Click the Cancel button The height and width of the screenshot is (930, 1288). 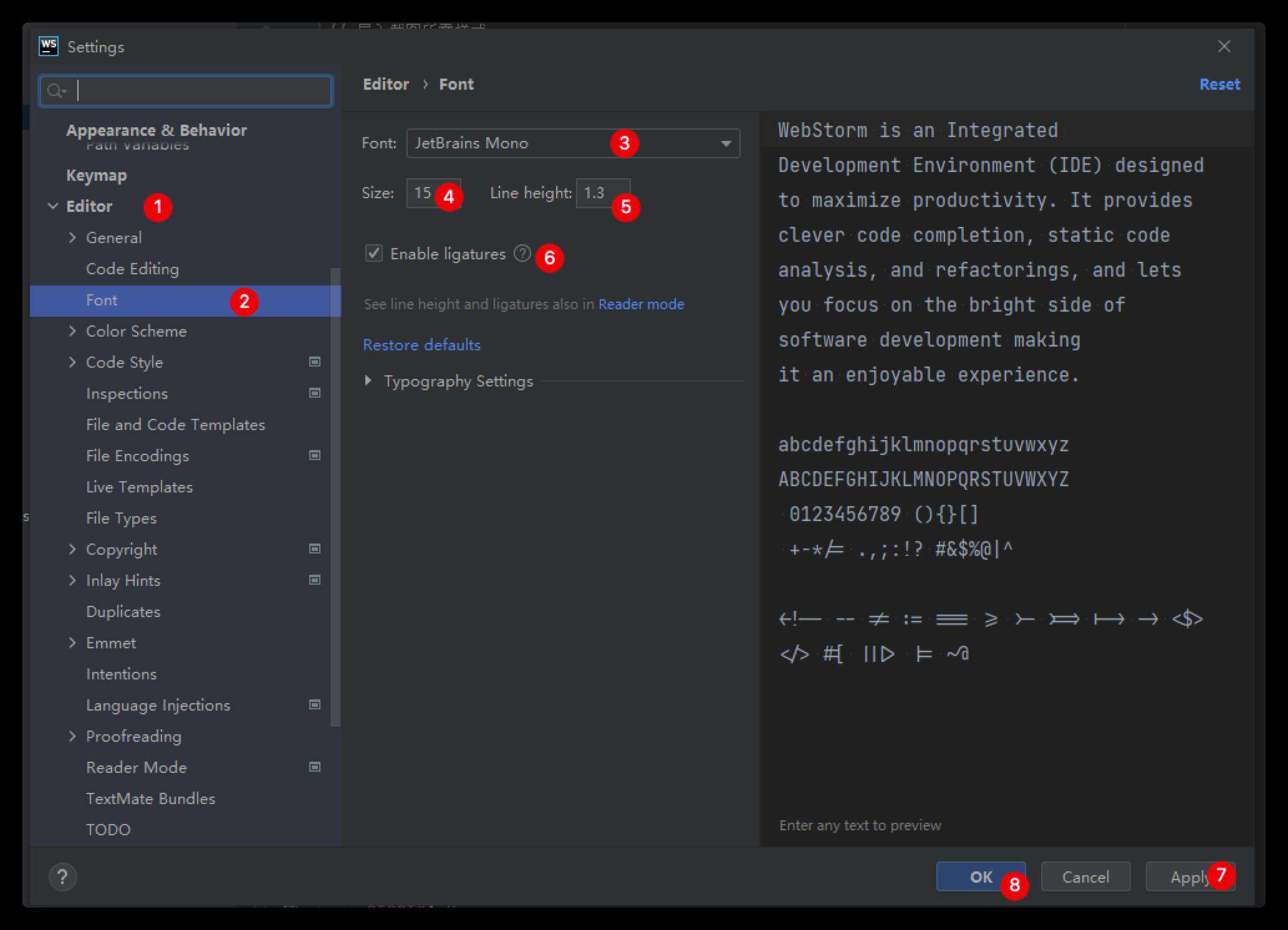[1085, 877]
